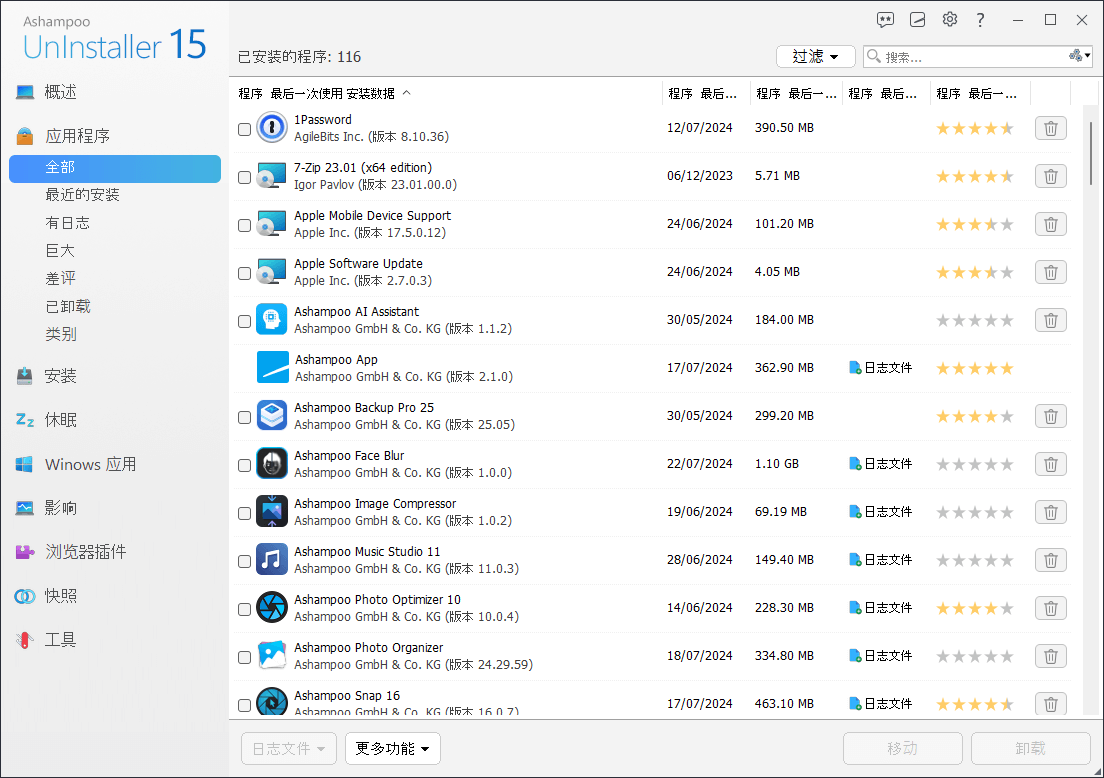Show 有日志 programs
The height and width of the screenshot is (778, 1104).
pyautogui.click(x=68, y=223)
